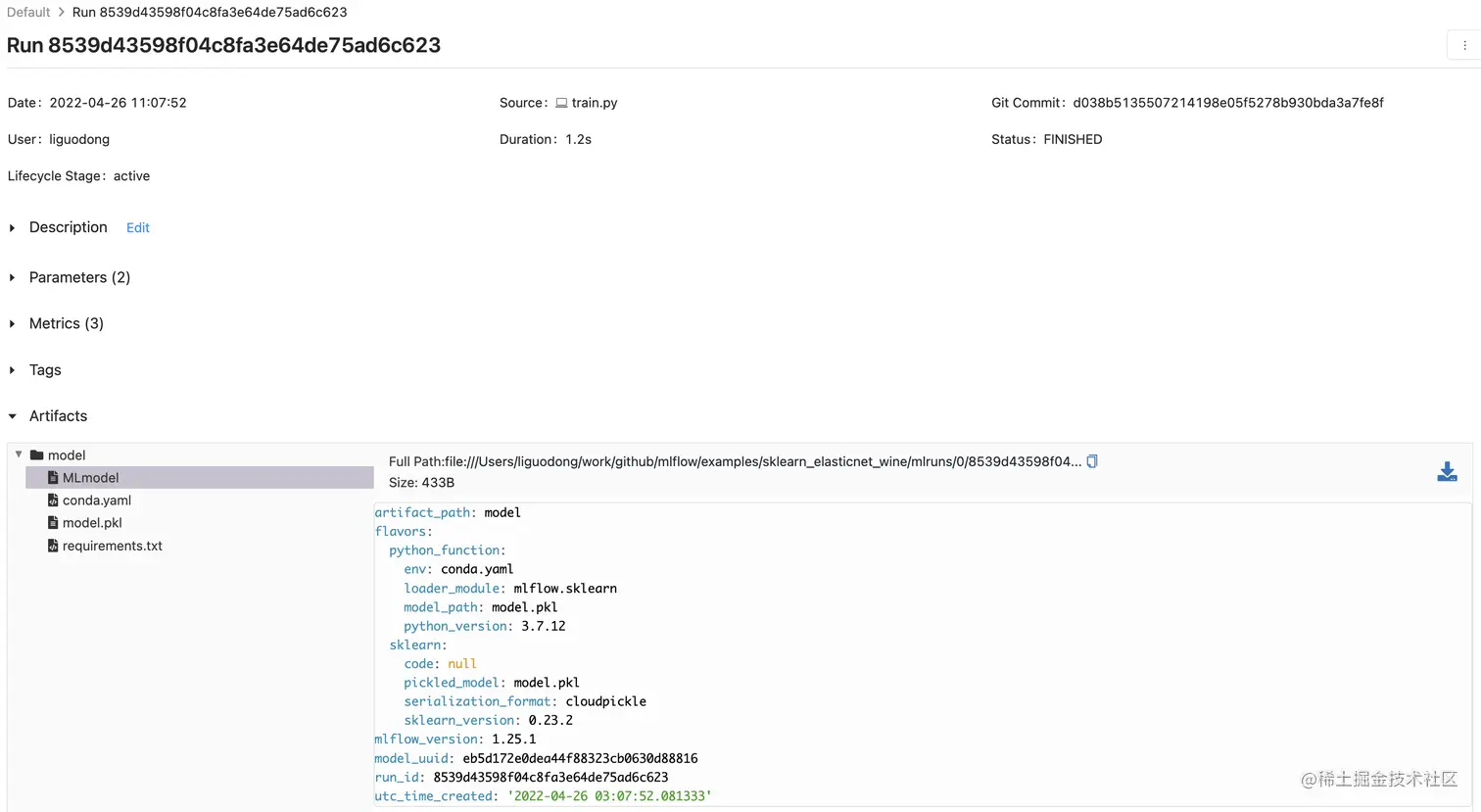Click the download artifact icon
Screen dimensions: 1481x812
[1447, 472]
